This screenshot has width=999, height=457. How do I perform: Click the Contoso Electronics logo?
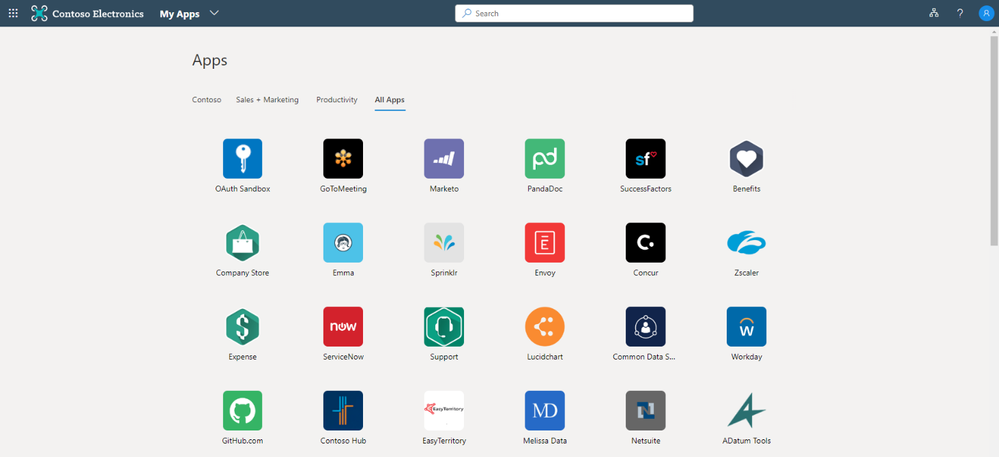40,13
